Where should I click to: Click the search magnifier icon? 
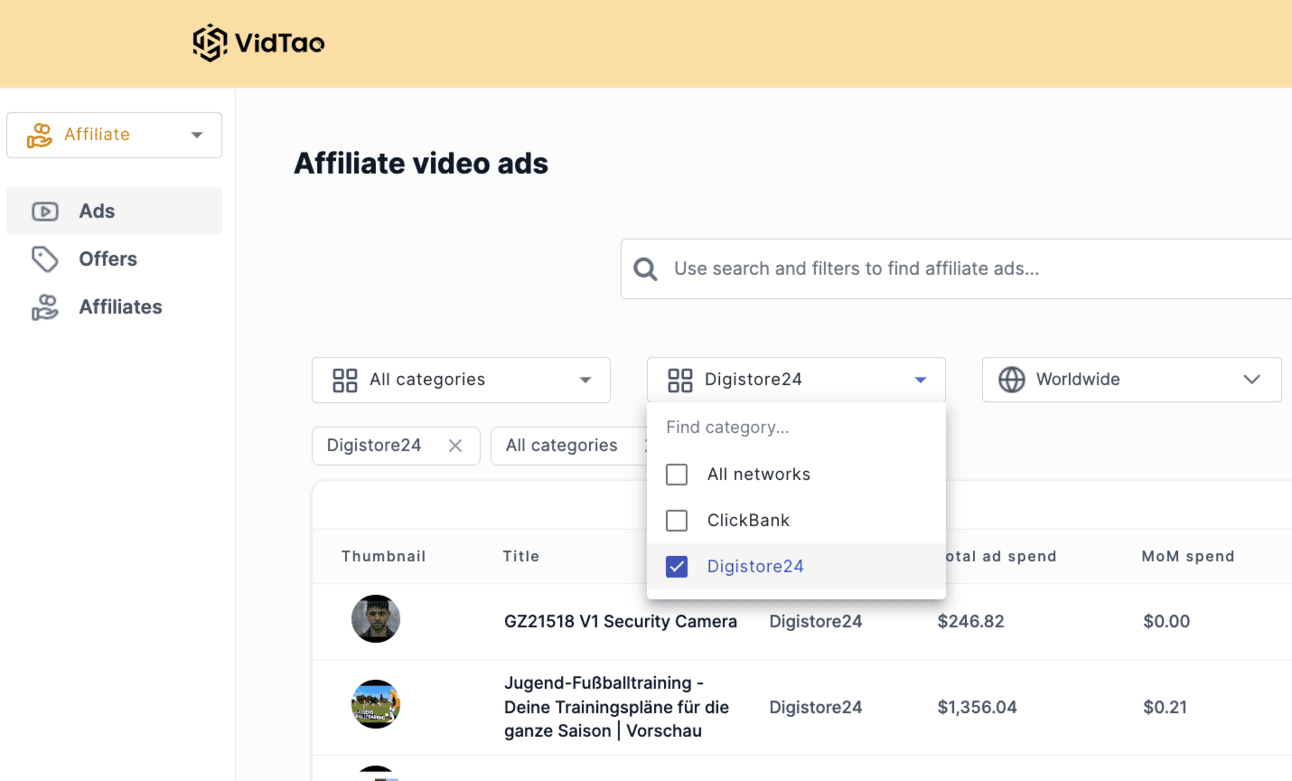(646, 269)
